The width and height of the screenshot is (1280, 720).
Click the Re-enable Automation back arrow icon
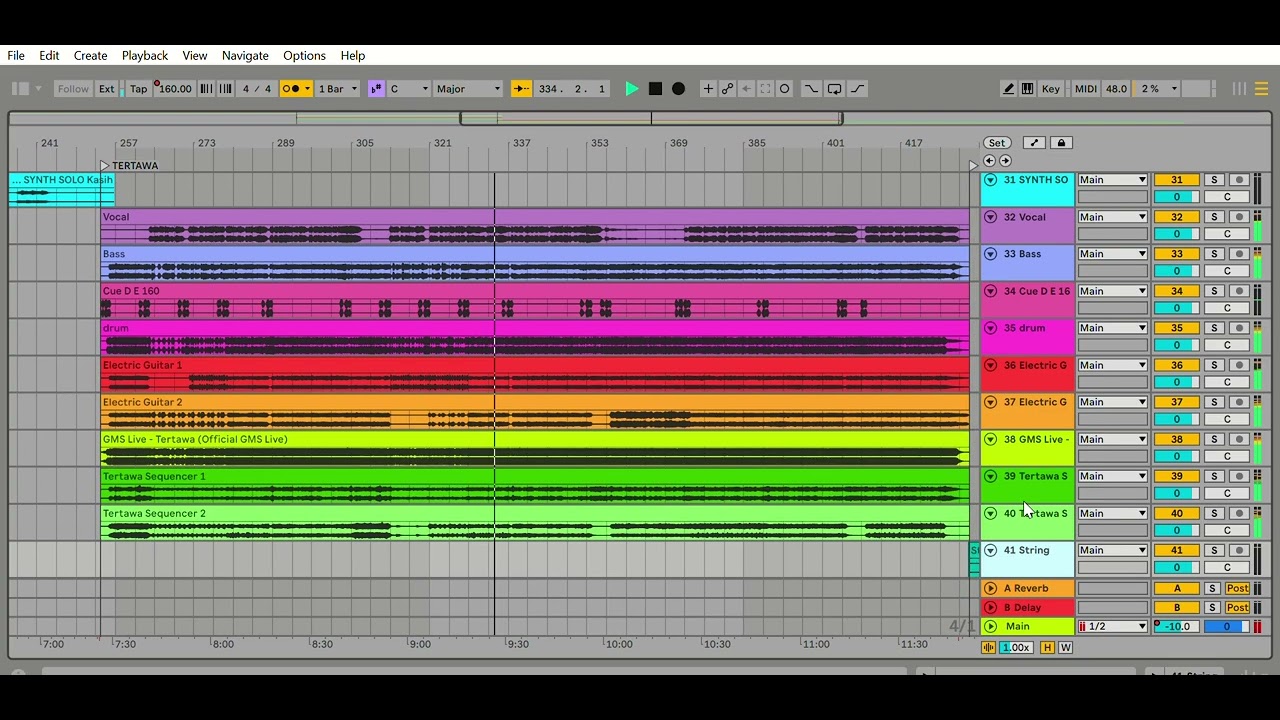click(x=747, y=89)
